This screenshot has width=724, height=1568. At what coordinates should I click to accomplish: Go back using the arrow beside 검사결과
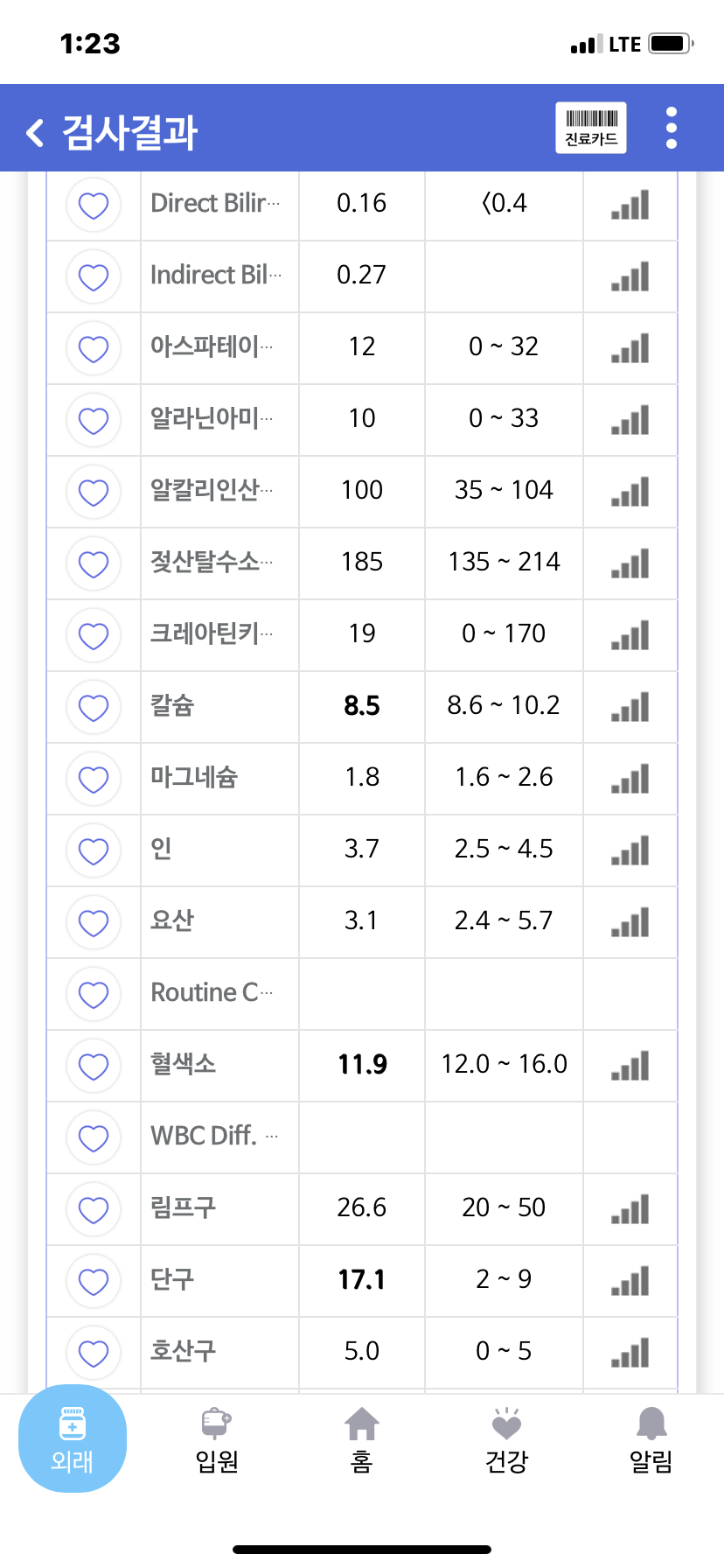pos(35,132)
